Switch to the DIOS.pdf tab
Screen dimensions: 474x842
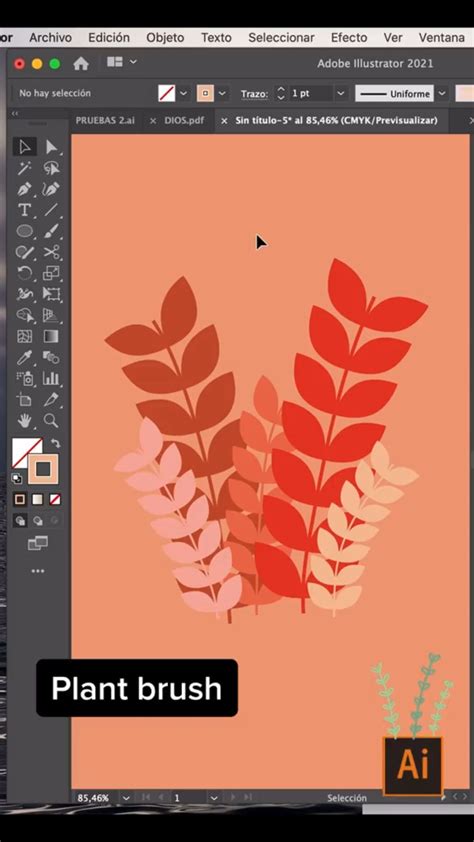(x=184, y=120)
